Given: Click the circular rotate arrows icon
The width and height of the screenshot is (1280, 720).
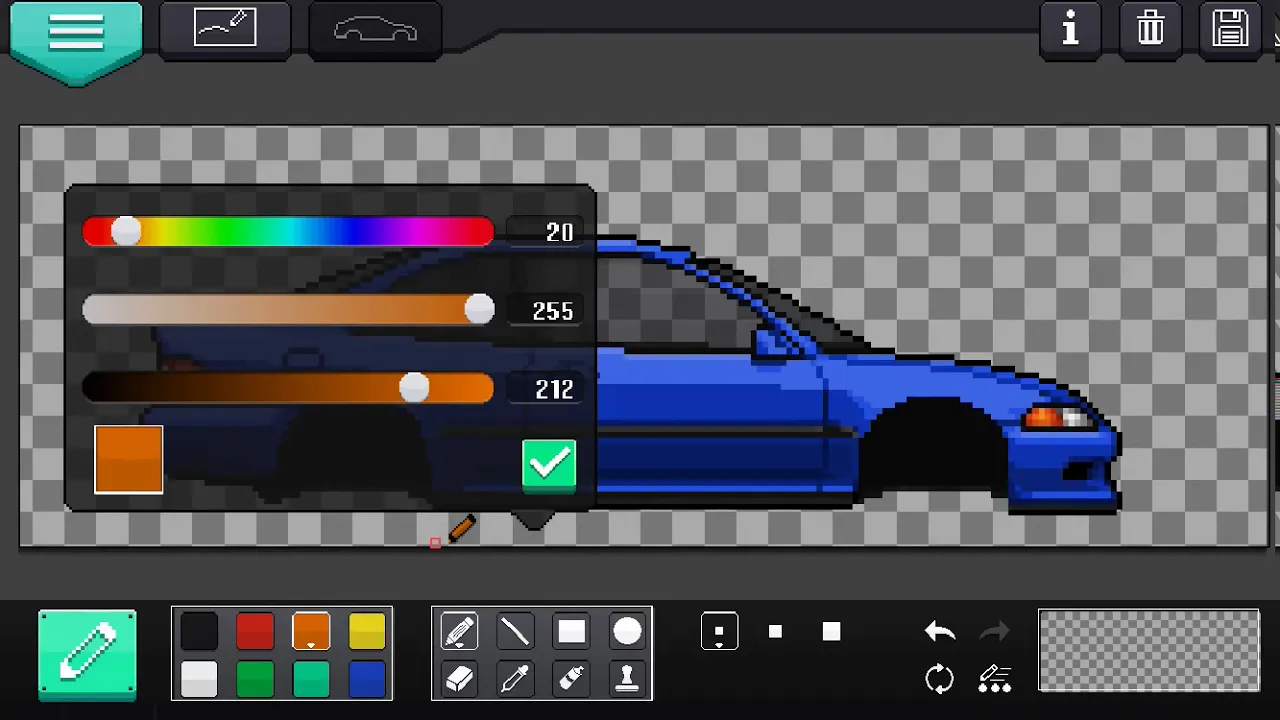Looking at the screenshot, I should [x=940, y=680].
